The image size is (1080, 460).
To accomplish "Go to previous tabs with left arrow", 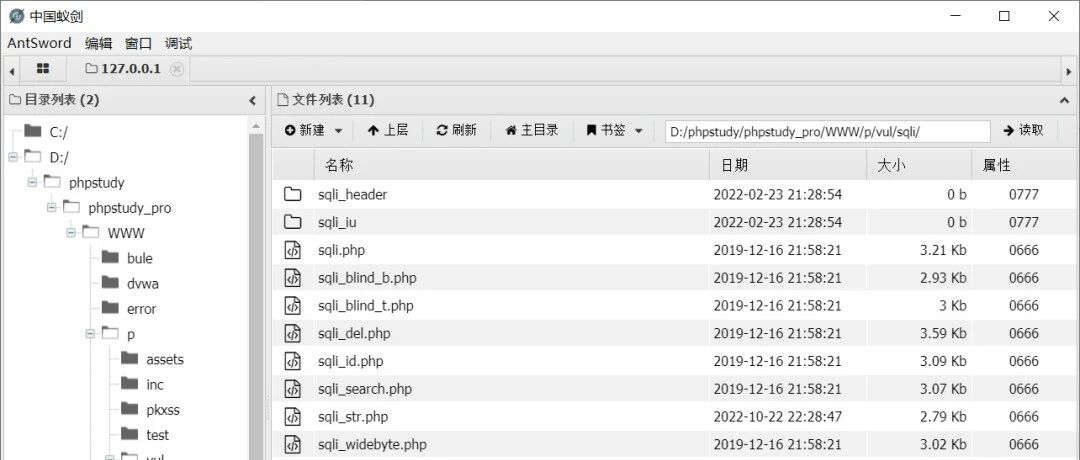I will click(x=12, y=71).
